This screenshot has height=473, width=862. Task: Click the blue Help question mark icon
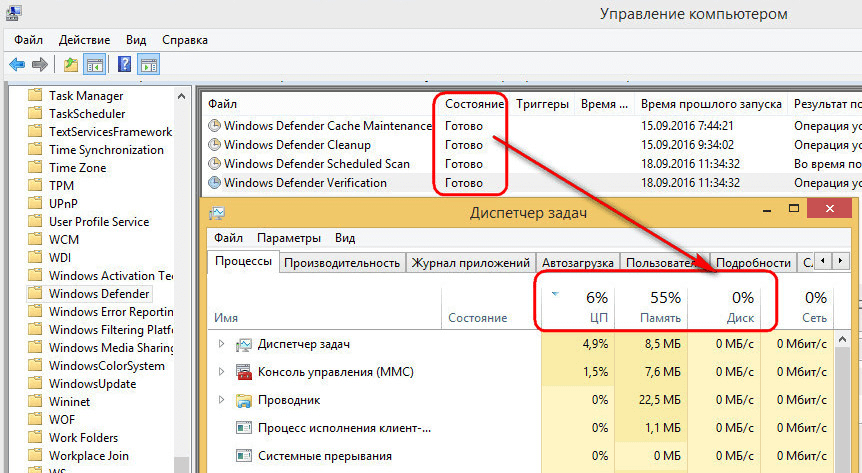[x=125, y=65]
